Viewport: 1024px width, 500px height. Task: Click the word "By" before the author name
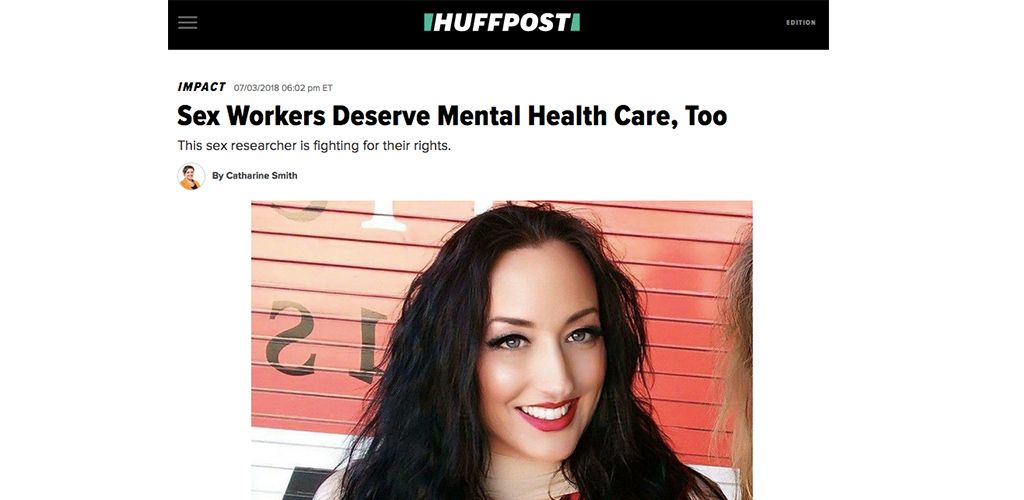(x=217, y=176)
